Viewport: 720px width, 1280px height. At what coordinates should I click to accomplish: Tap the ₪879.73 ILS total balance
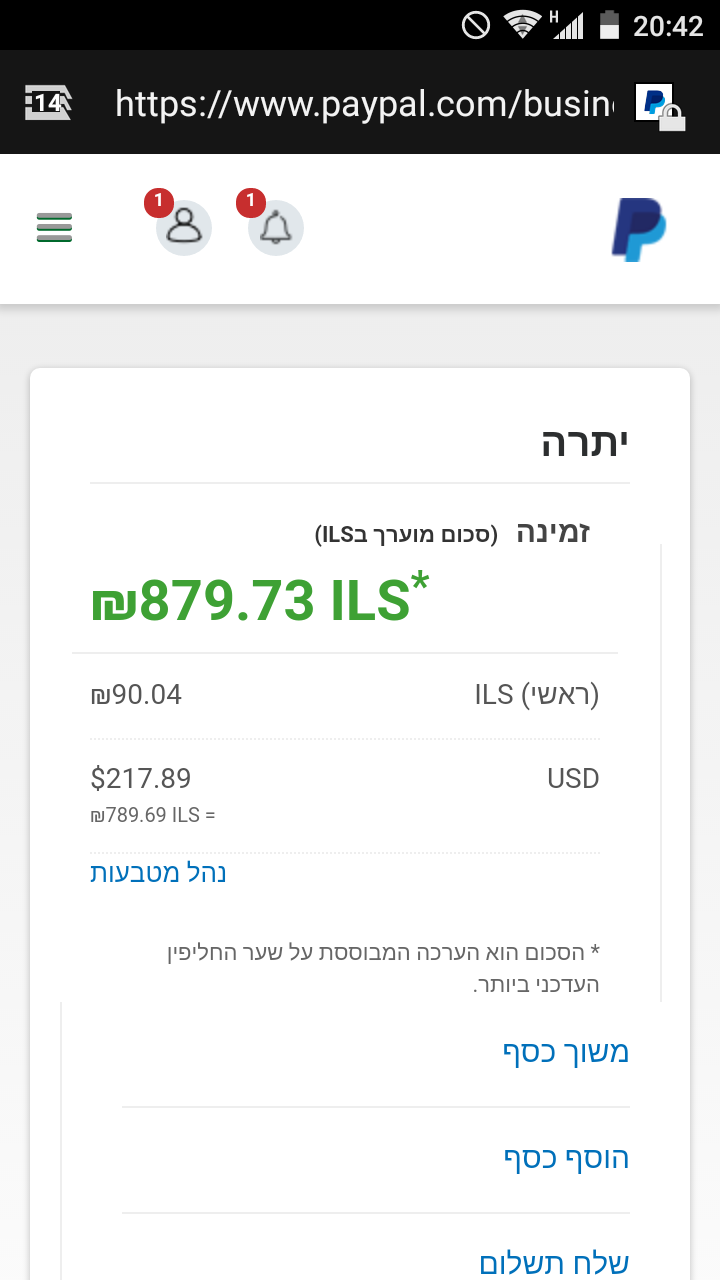click(260, 601)
